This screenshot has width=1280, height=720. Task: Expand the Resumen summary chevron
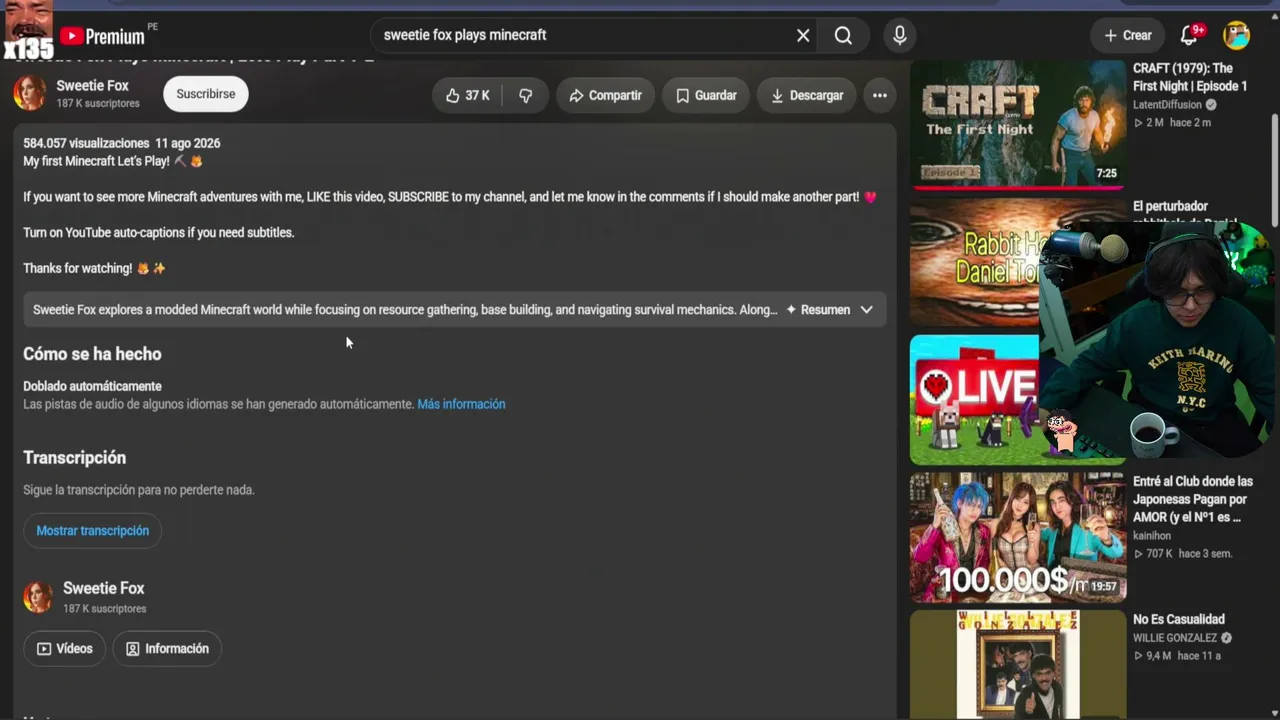pos(866,310)
